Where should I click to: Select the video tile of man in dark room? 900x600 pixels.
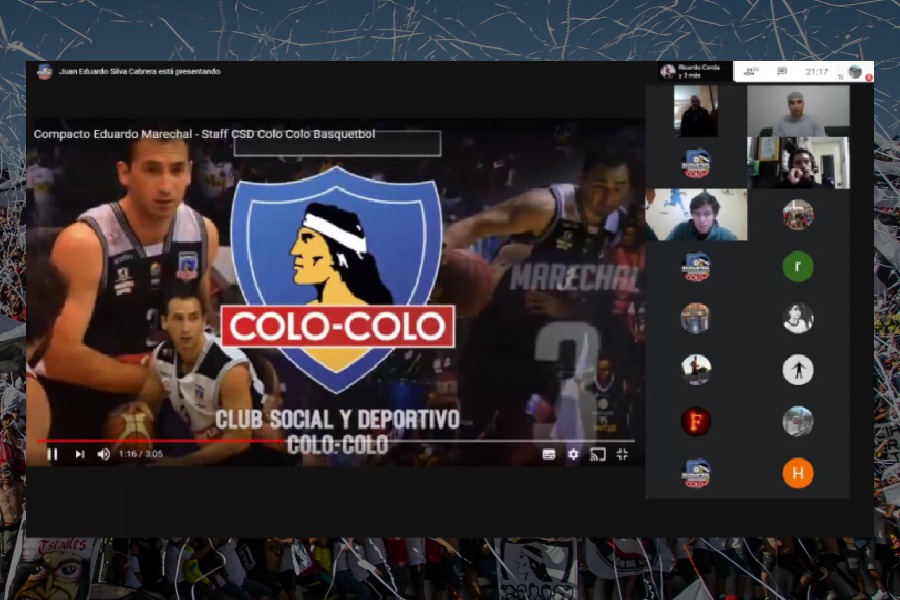(x=696, y=111)
